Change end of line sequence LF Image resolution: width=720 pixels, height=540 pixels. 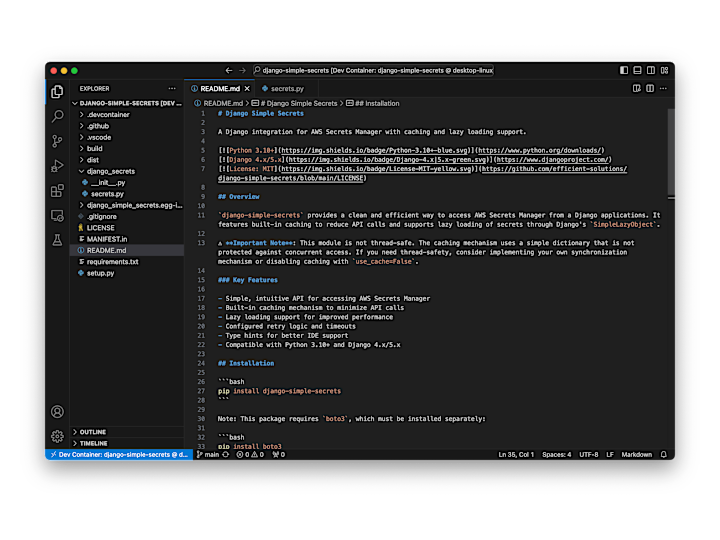(x=610, y=455)
